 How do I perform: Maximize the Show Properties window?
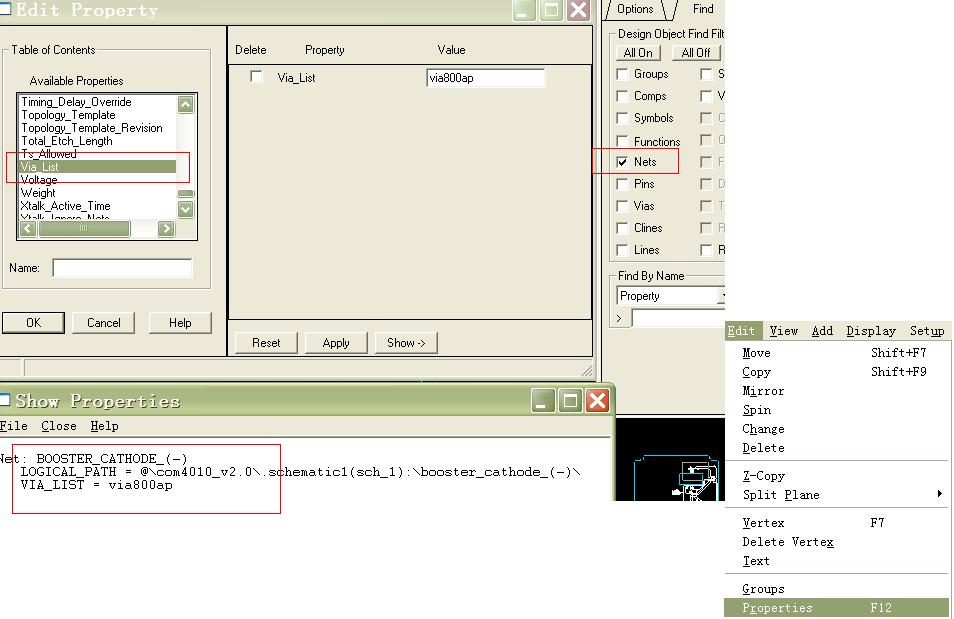(570, 401)
